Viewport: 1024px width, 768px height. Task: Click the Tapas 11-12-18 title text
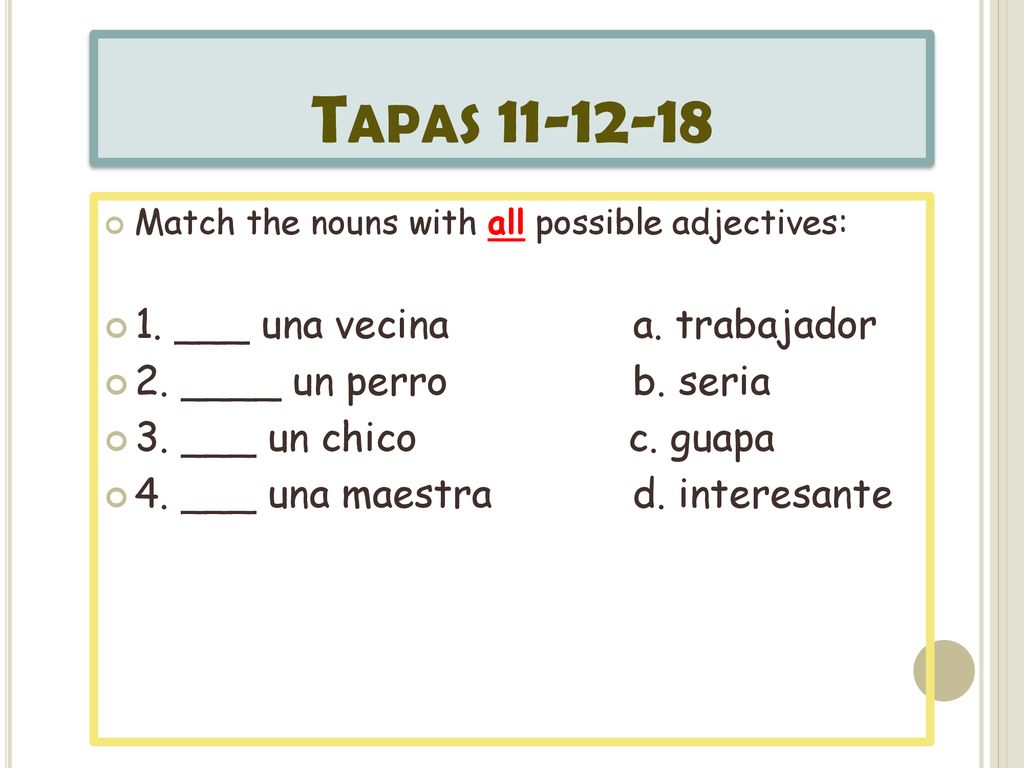[x=511, y=120]
